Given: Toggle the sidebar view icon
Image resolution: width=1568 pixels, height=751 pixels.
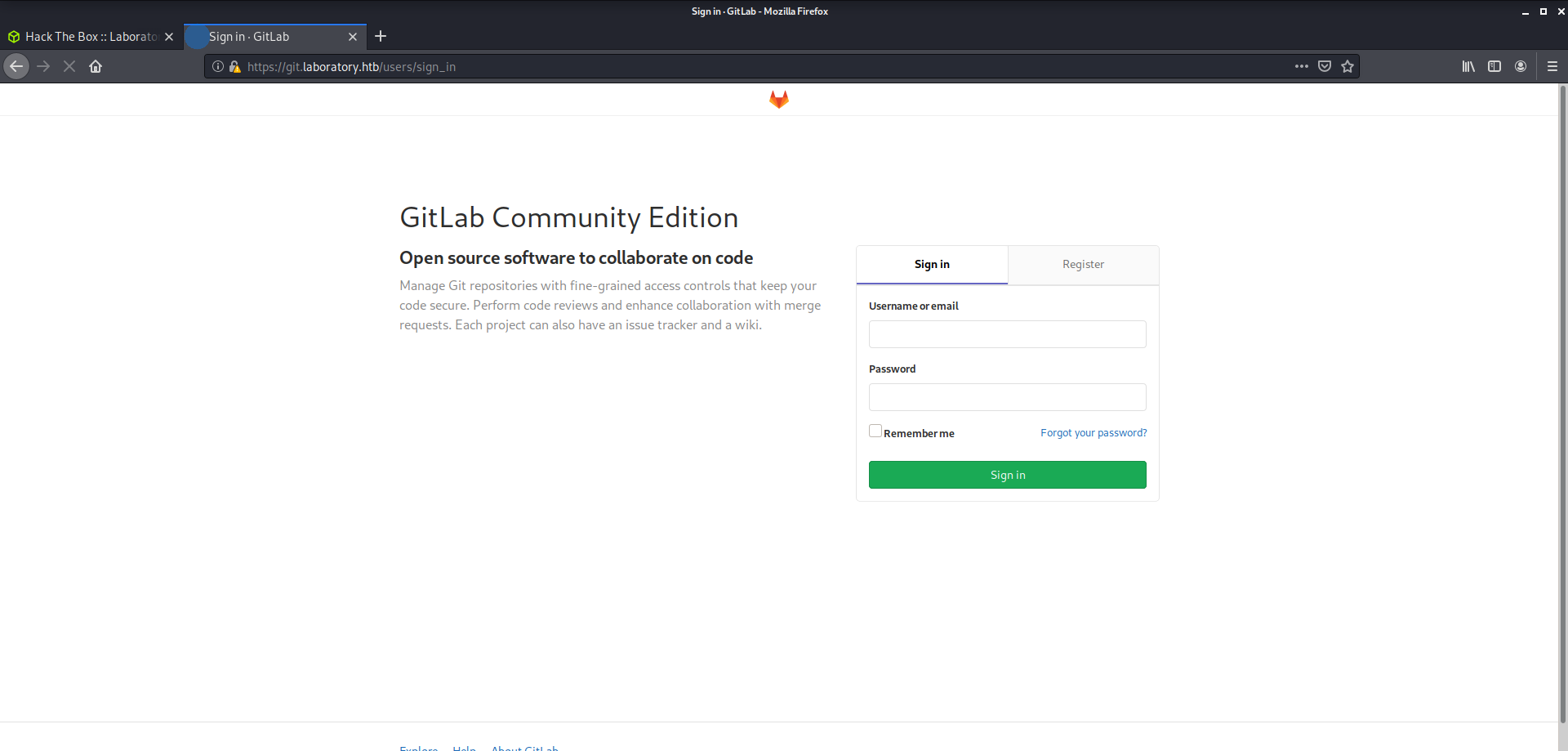Looking at the screenshot, I should point(1494,66).
